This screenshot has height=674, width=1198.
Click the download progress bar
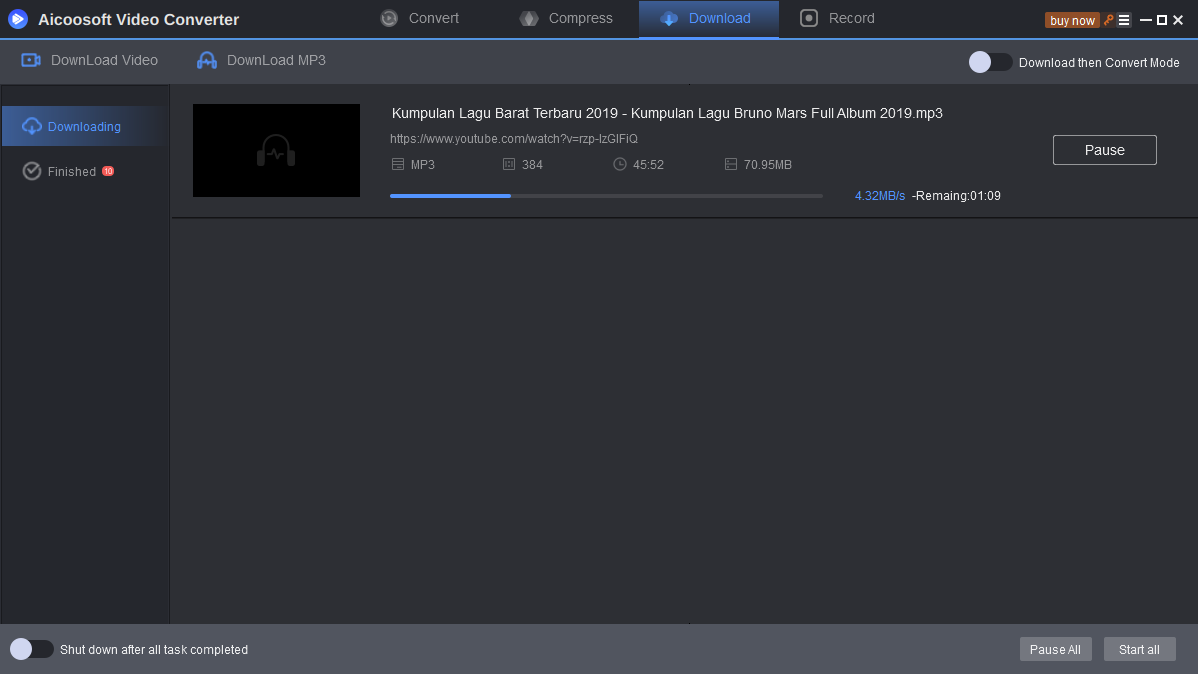click(606, 196)
